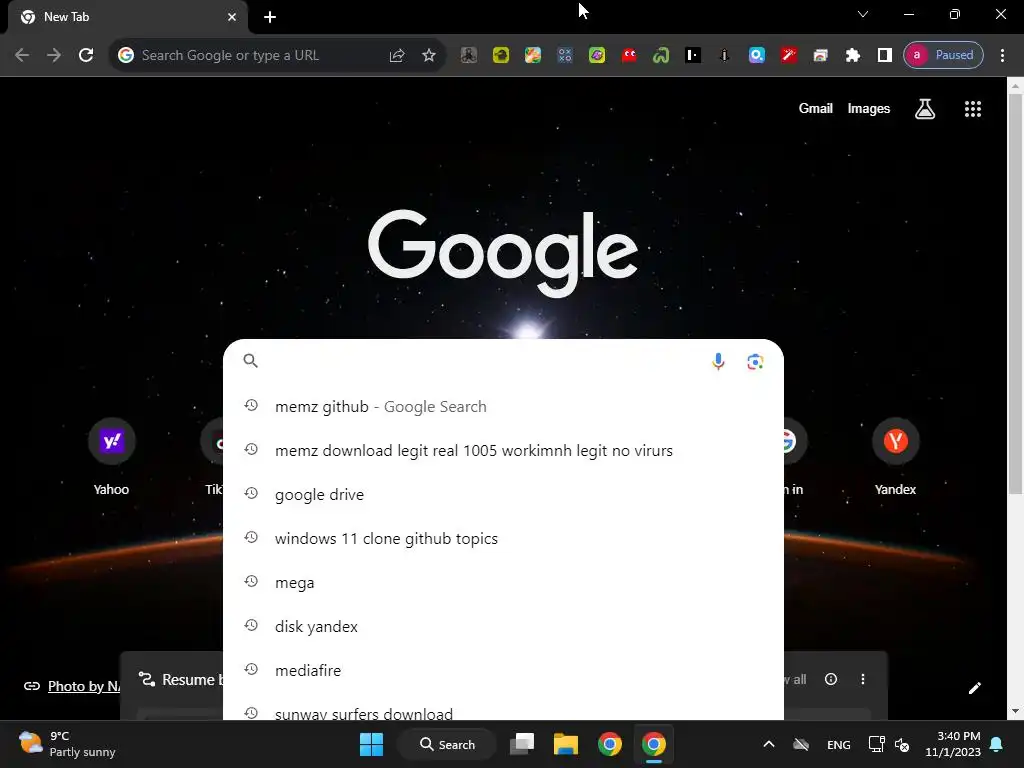This screenshot has height=768, width=1024.
Task: Open the muted volume tray icon
Action: (902, 744)
